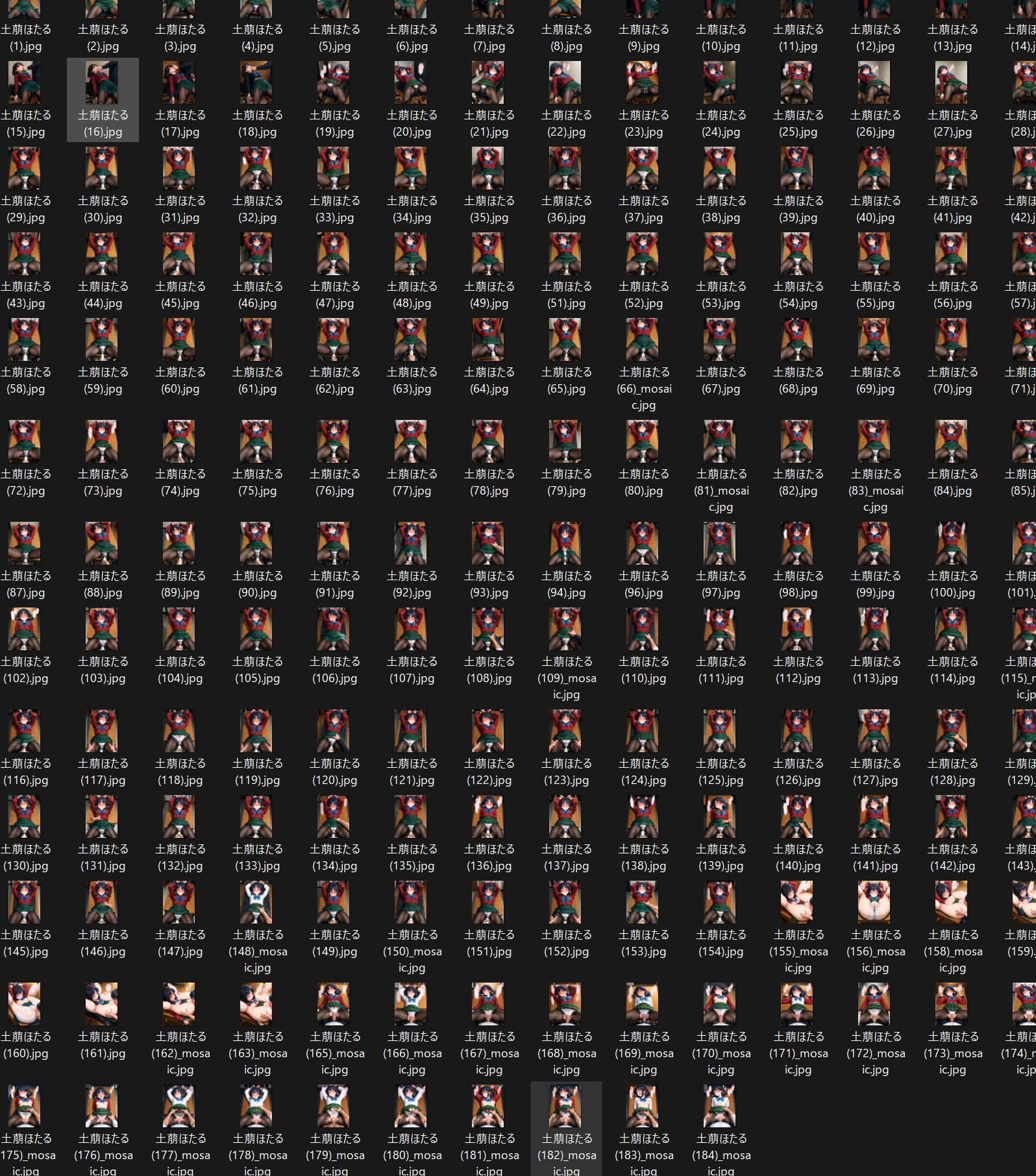Select thumbnail of 土萠ほたる (102).jpg
Image resolution: width=1036 pixels, height=1176 pixels.
point(25,629)
